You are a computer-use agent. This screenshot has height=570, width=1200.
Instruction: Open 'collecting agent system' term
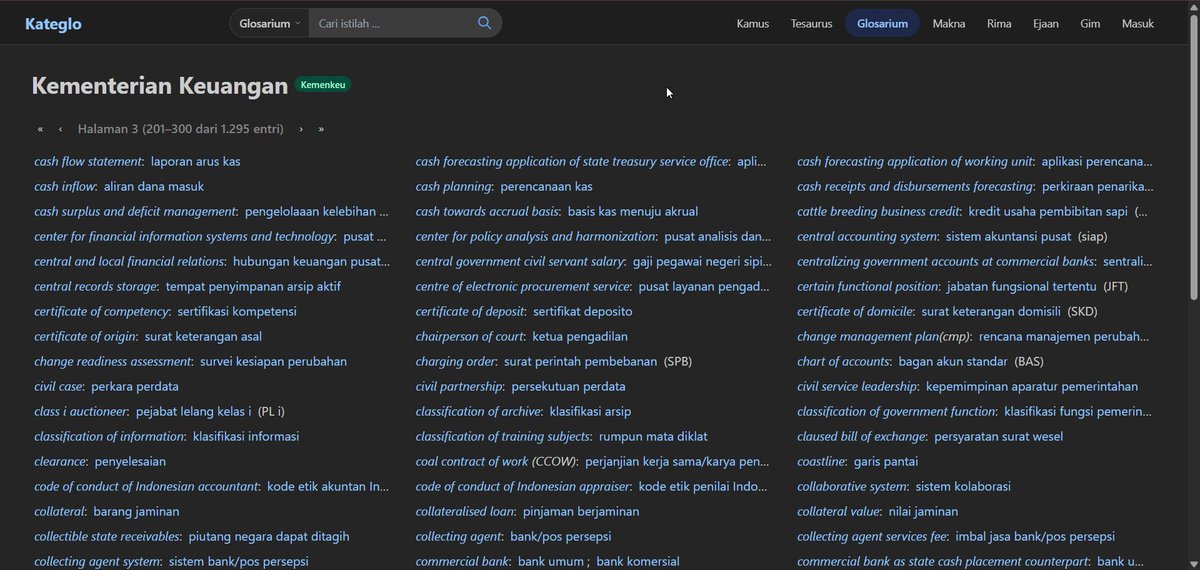(x=97, y=561)
